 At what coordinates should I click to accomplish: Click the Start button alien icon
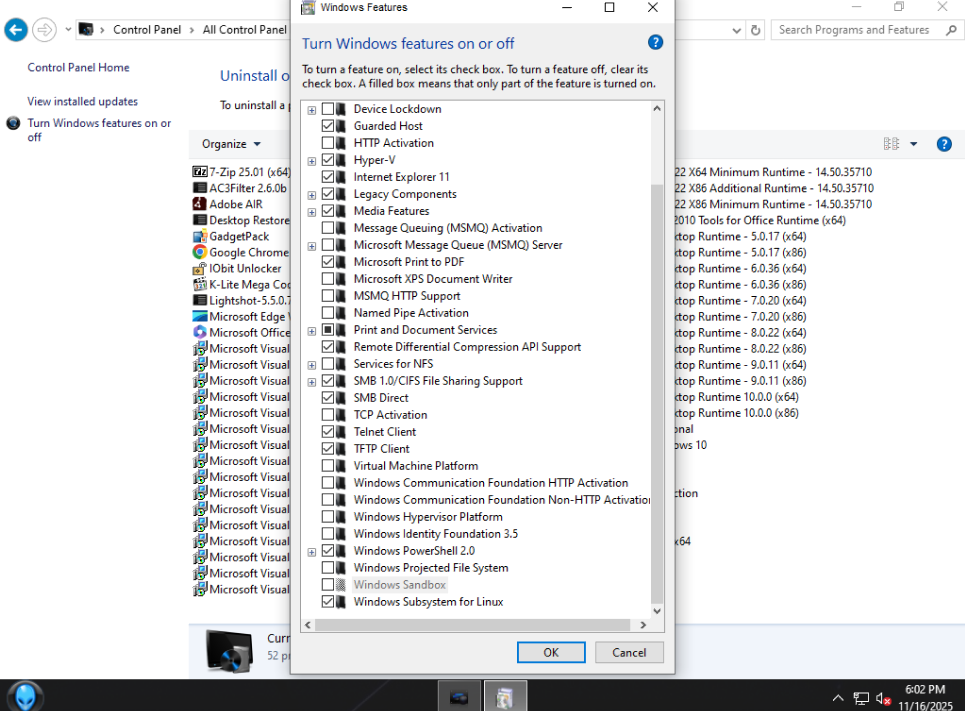tap(25, 697)
